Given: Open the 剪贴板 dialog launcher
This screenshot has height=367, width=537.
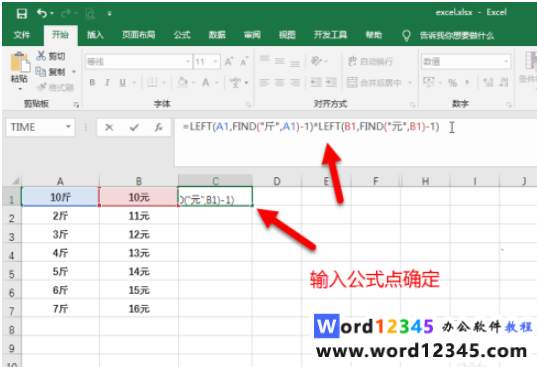Looking at the screenshot, I should click(x=76, y=105).
